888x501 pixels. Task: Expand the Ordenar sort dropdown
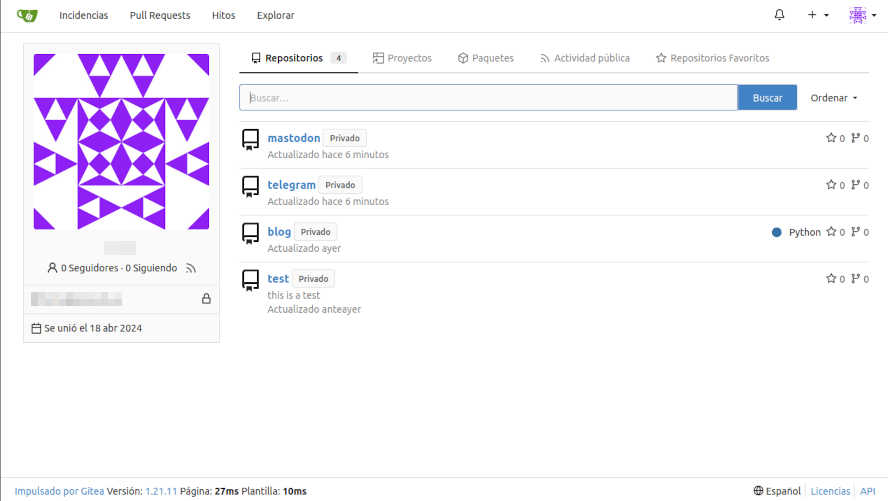tap(834, 97)
